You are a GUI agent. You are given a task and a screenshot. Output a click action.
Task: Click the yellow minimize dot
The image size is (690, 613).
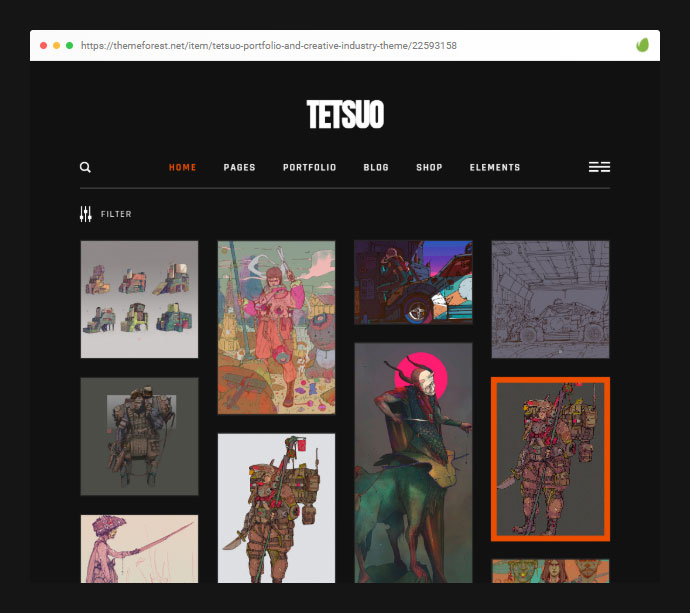click(x=56, y=45)
